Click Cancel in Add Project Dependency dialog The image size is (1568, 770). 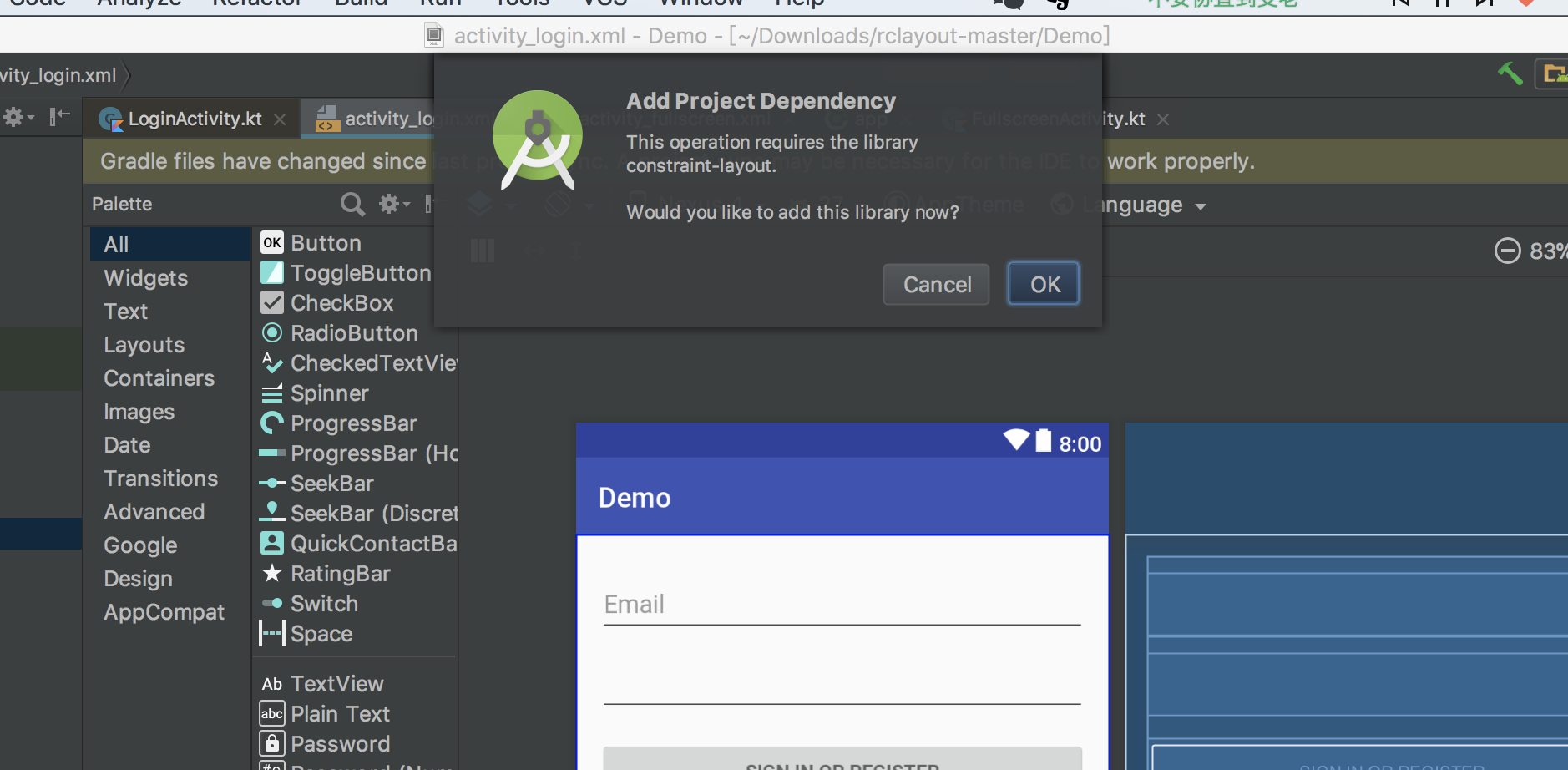[936, 284]
